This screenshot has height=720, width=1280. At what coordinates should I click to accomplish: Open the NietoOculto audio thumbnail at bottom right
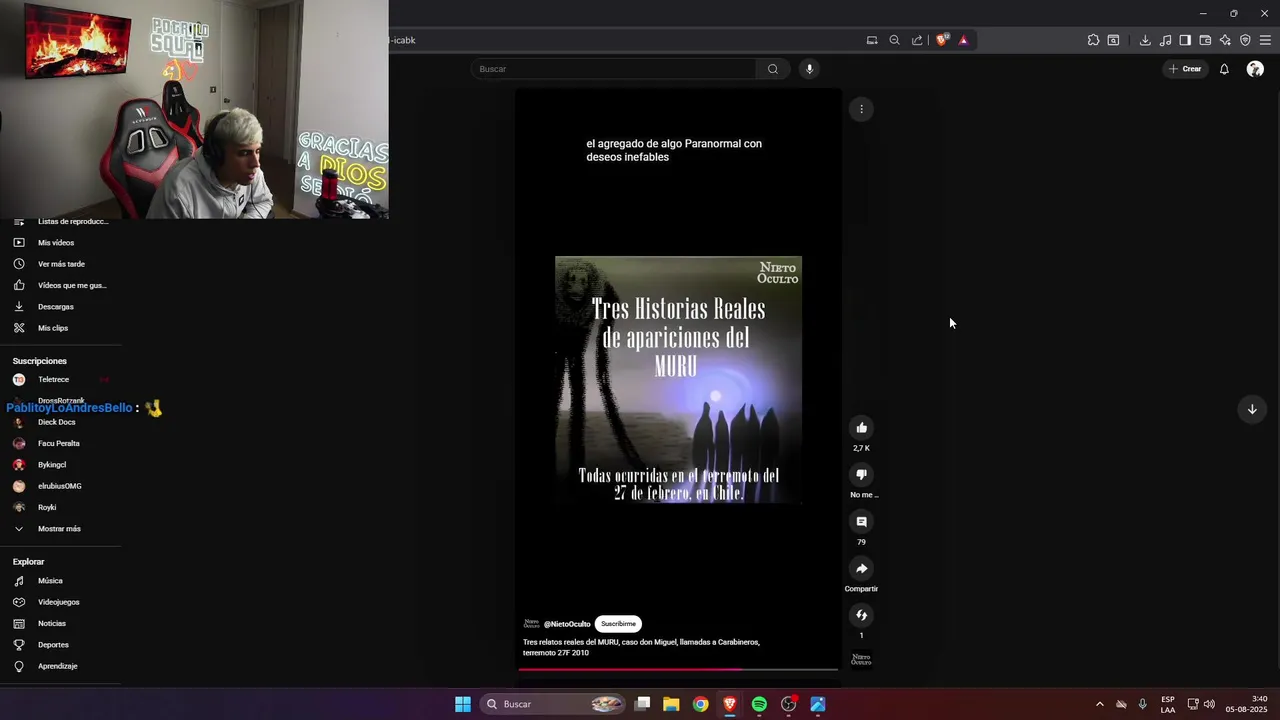[861, 660]
